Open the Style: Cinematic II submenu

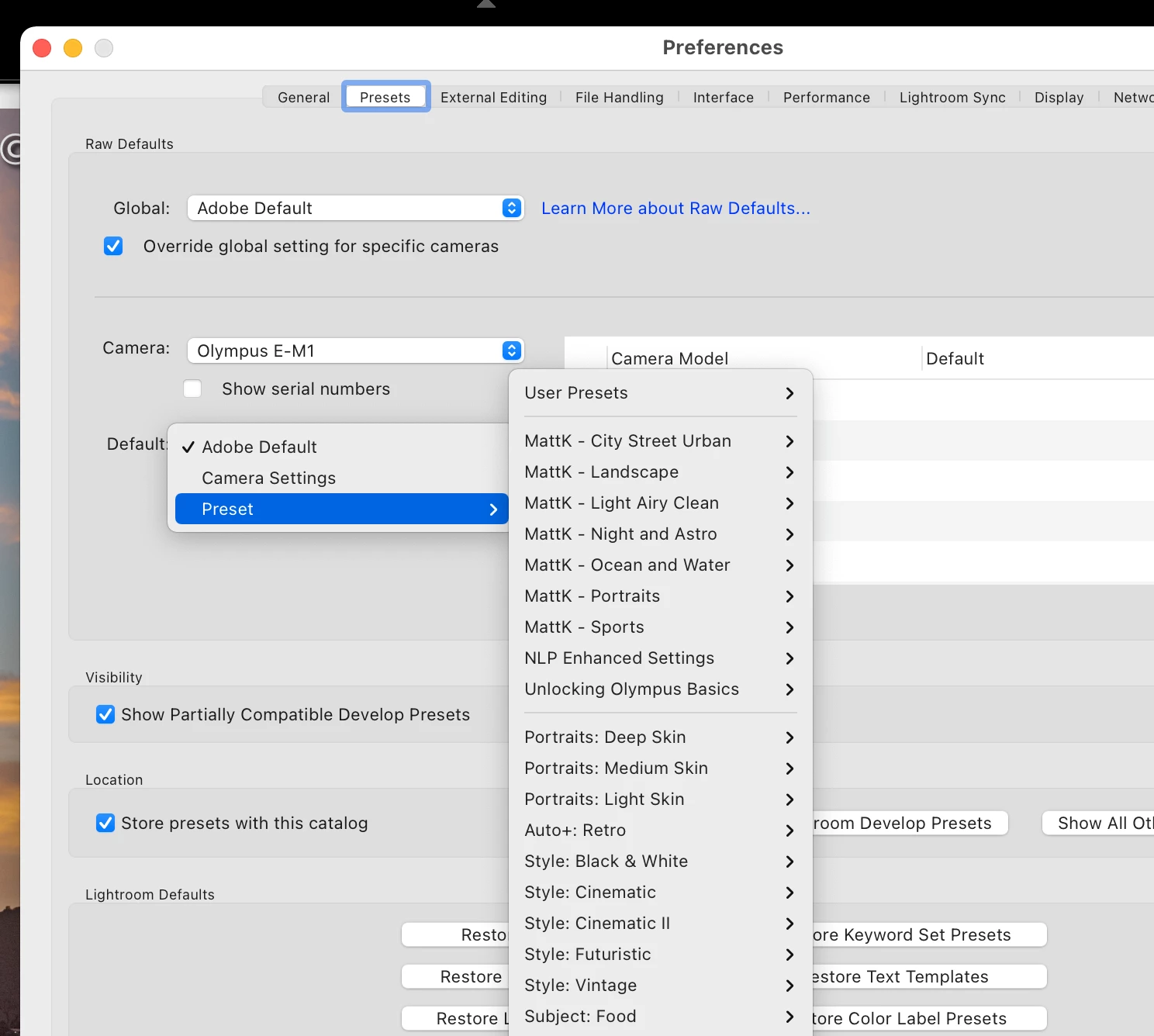[x=660, y=923]
